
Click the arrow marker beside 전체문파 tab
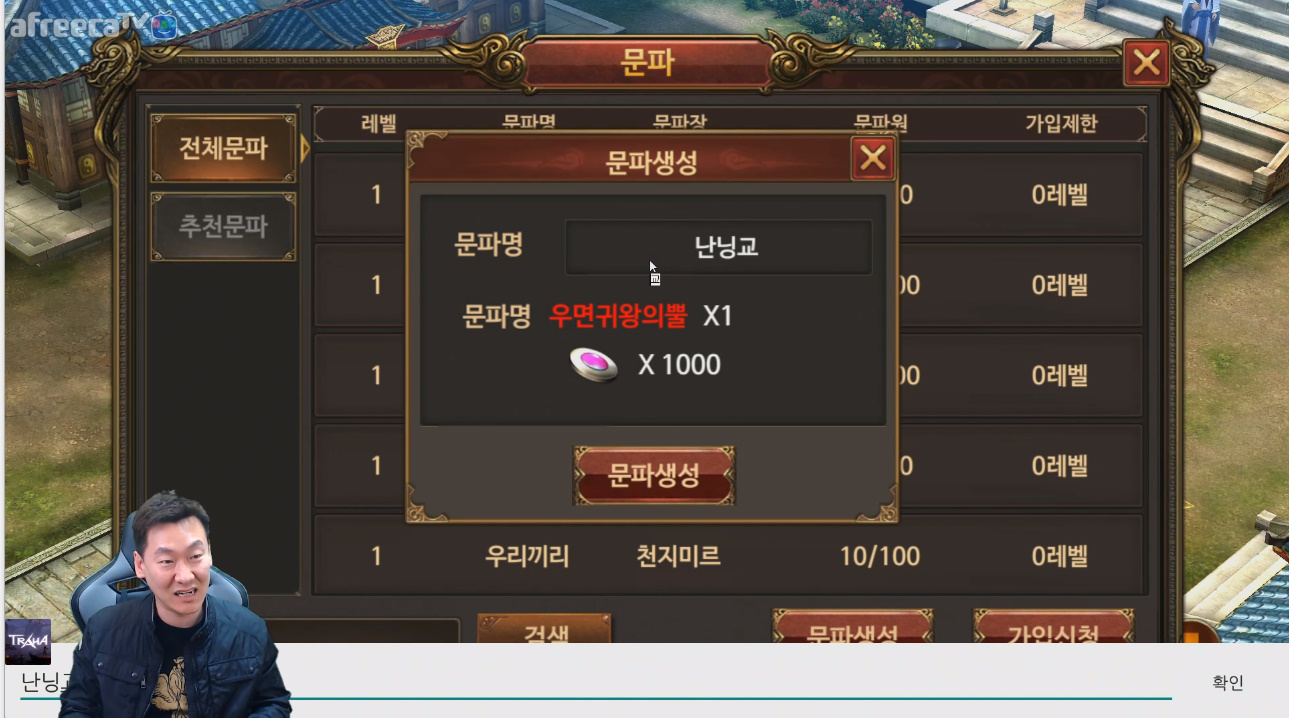[305, 149]
